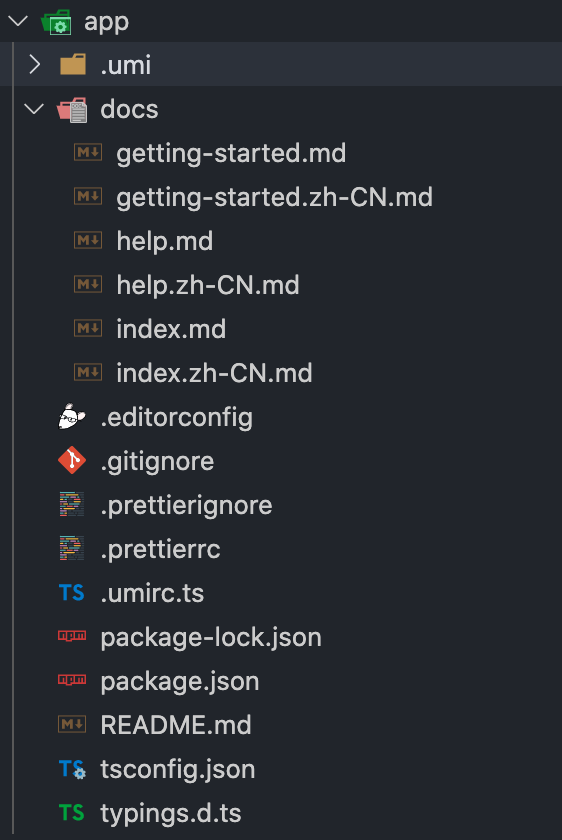Image resolution: width=562 pixels, height=840 pixels.
Task: Click the npm icon beside package.json
Action: click(72, 680)
